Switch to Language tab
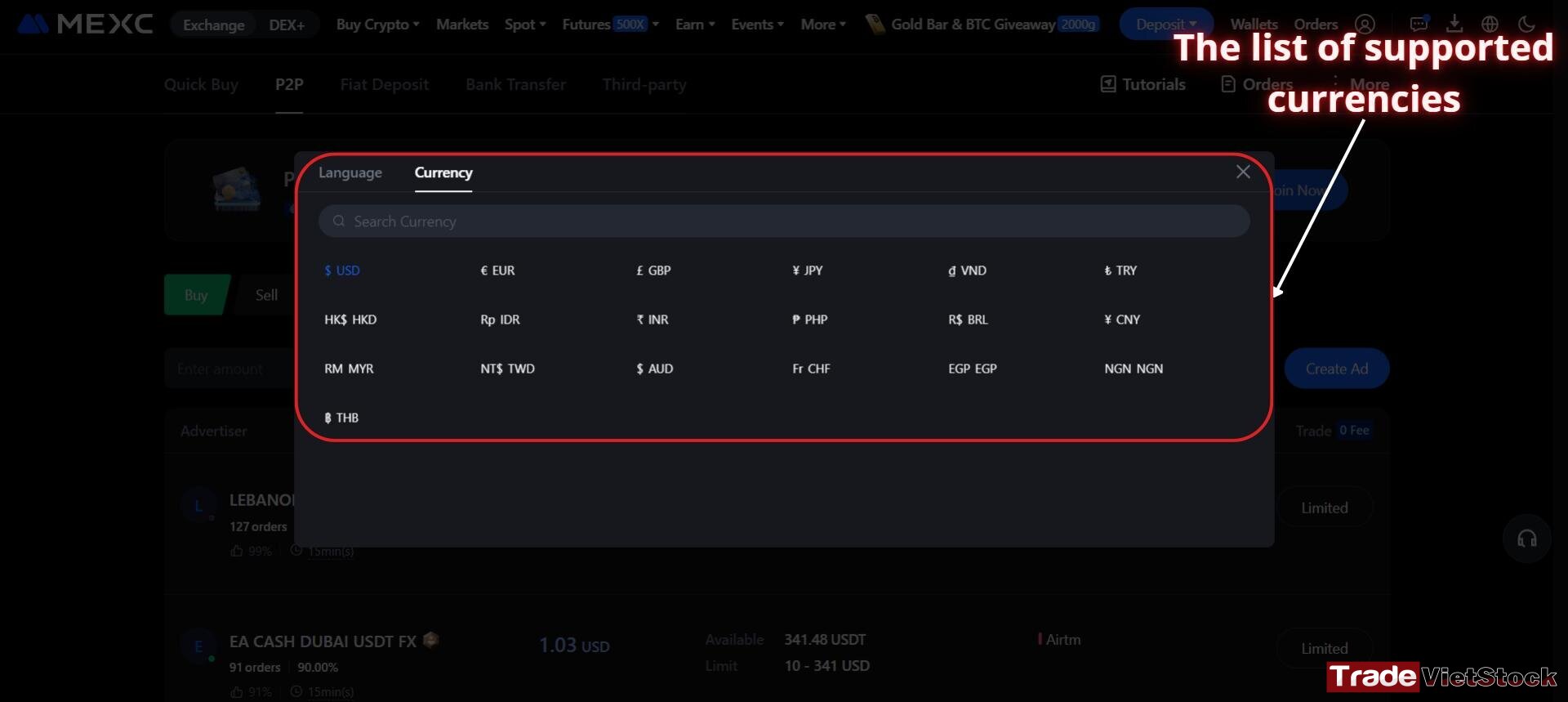The width and height of the screenshot is (1568, 702). tap(350, 172)
